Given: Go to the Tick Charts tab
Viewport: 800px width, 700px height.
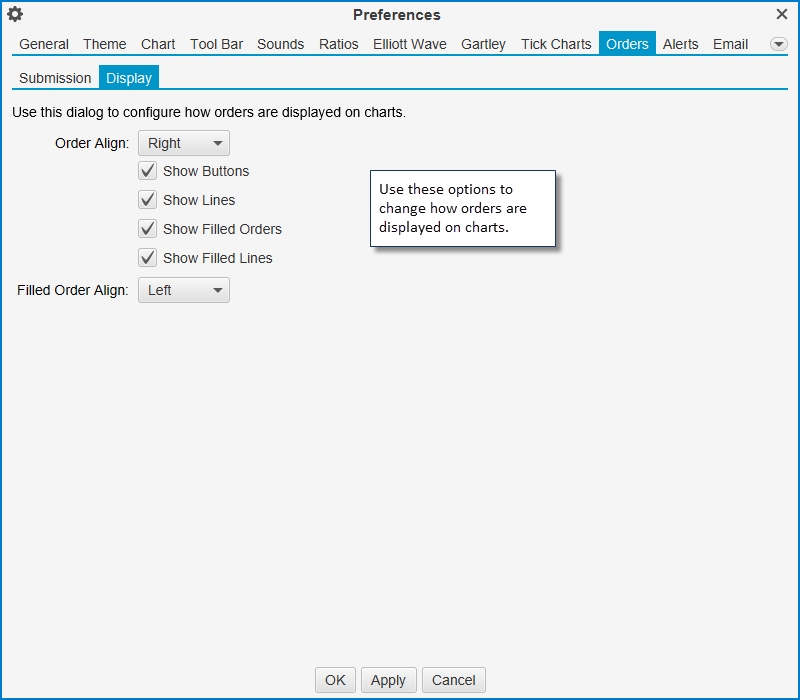Looking at the screenshot, I should 556,44.
